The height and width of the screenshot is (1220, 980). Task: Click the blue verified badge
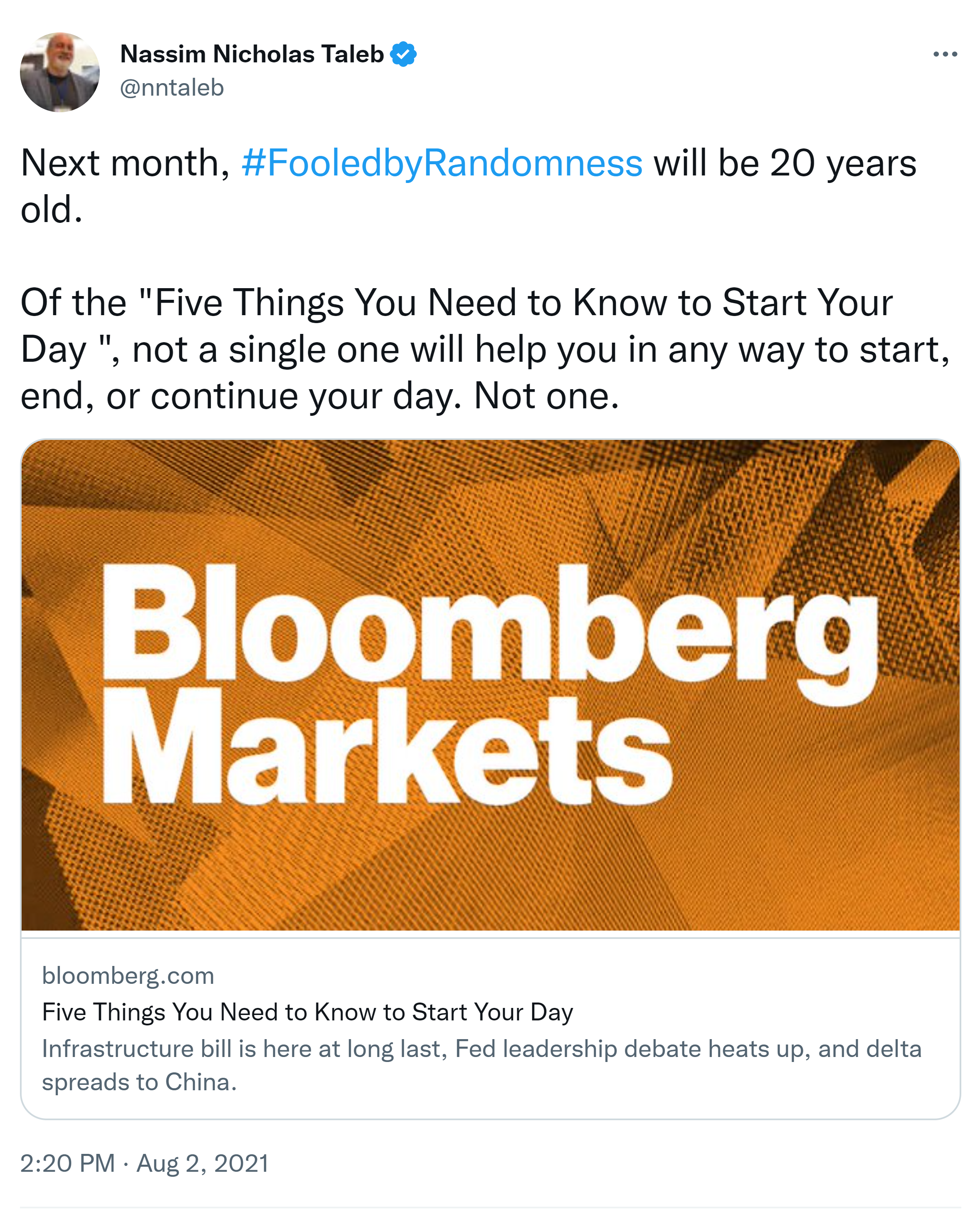(x=403, y=54)
